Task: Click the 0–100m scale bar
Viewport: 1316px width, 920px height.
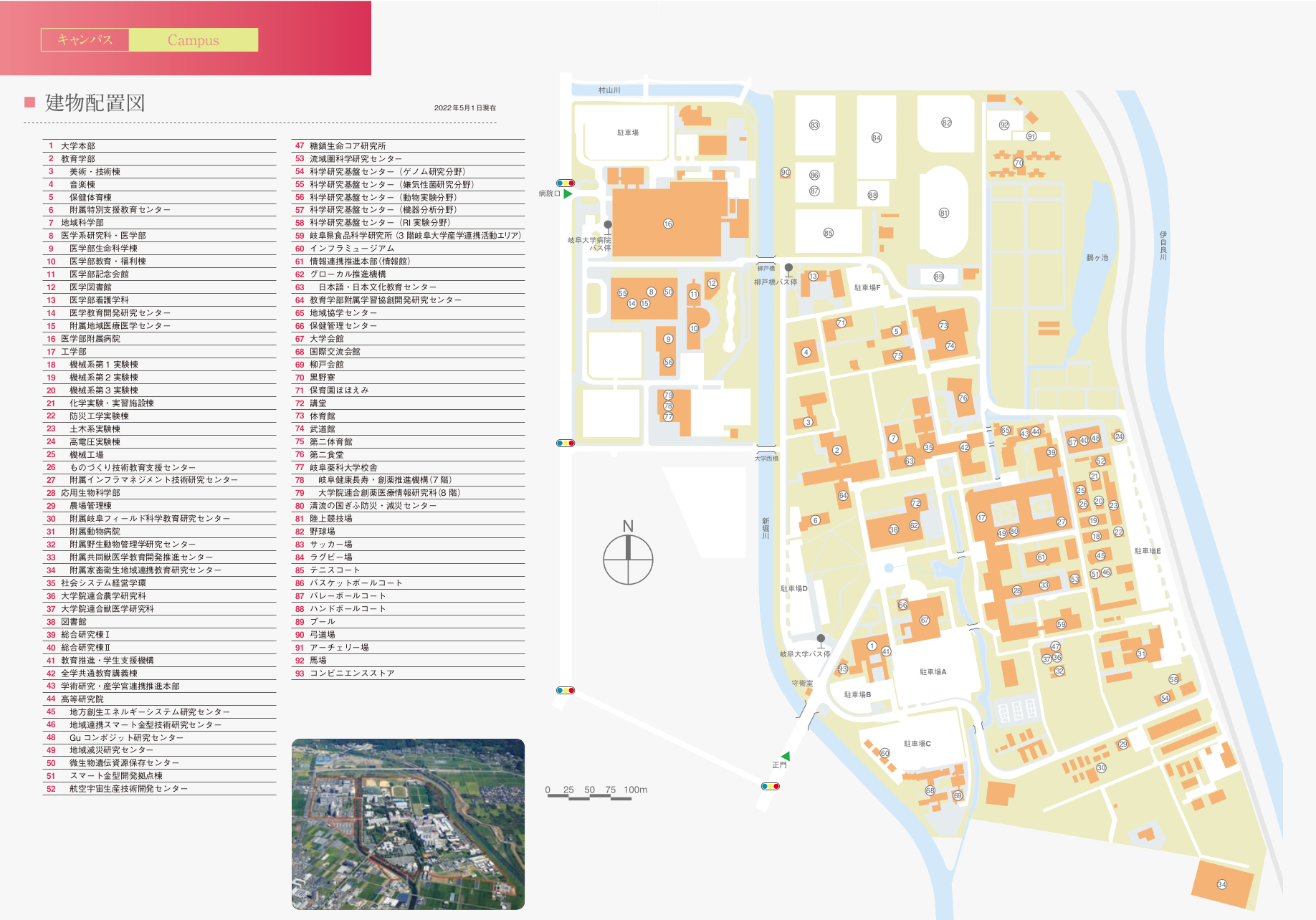Action: click(589, 796)
